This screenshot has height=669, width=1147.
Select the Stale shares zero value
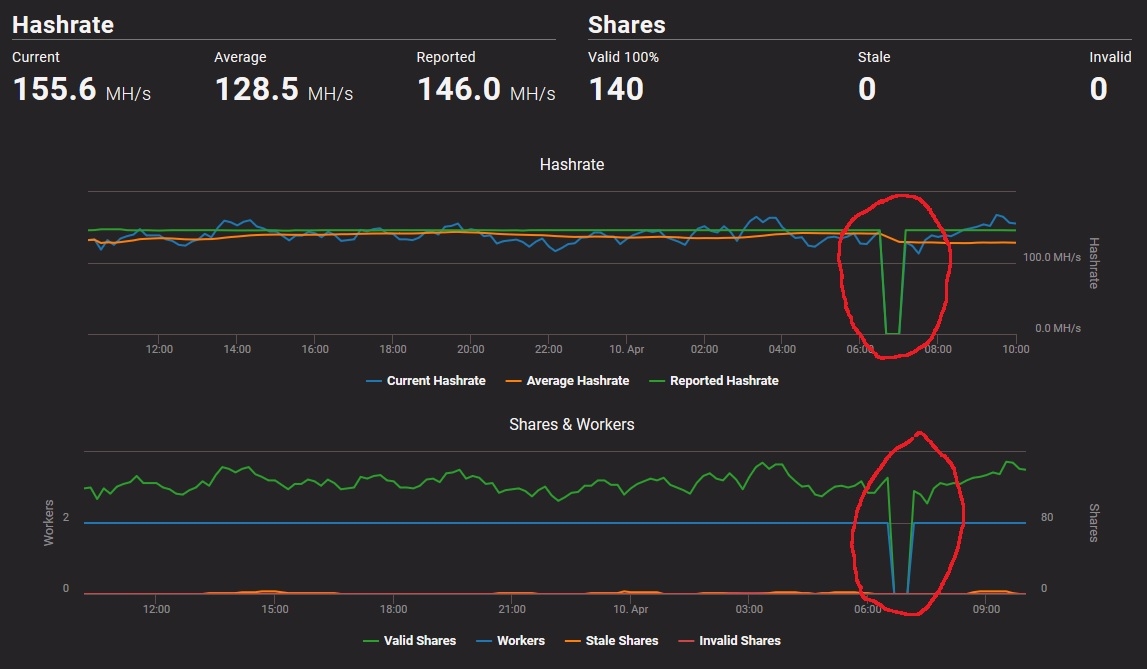(x=867, y=89)
